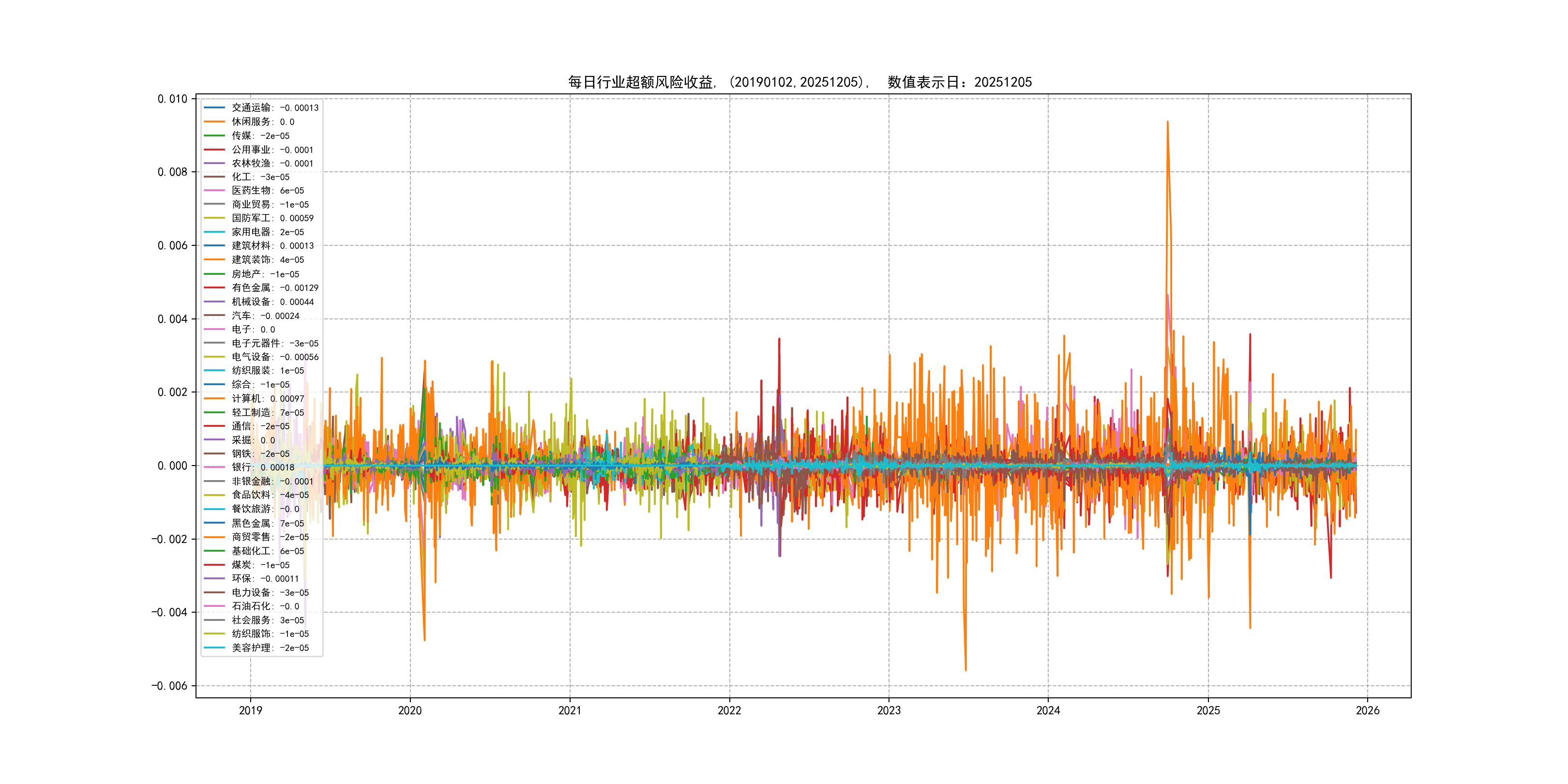Click the -0.006 y-axis tick label
The width and height of the screenshot is (1568, 784).
[169, 686]
